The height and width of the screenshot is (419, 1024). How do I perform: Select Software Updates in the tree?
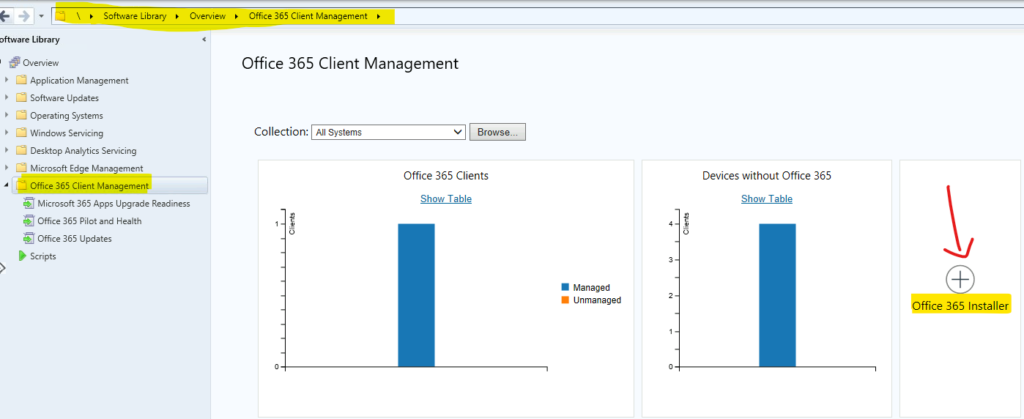pyautogui.click(x=65, y=98)
